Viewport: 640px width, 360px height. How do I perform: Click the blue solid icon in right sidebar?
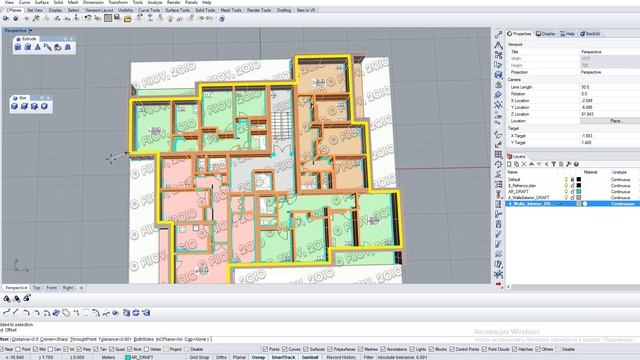click(x=498, y=75)
